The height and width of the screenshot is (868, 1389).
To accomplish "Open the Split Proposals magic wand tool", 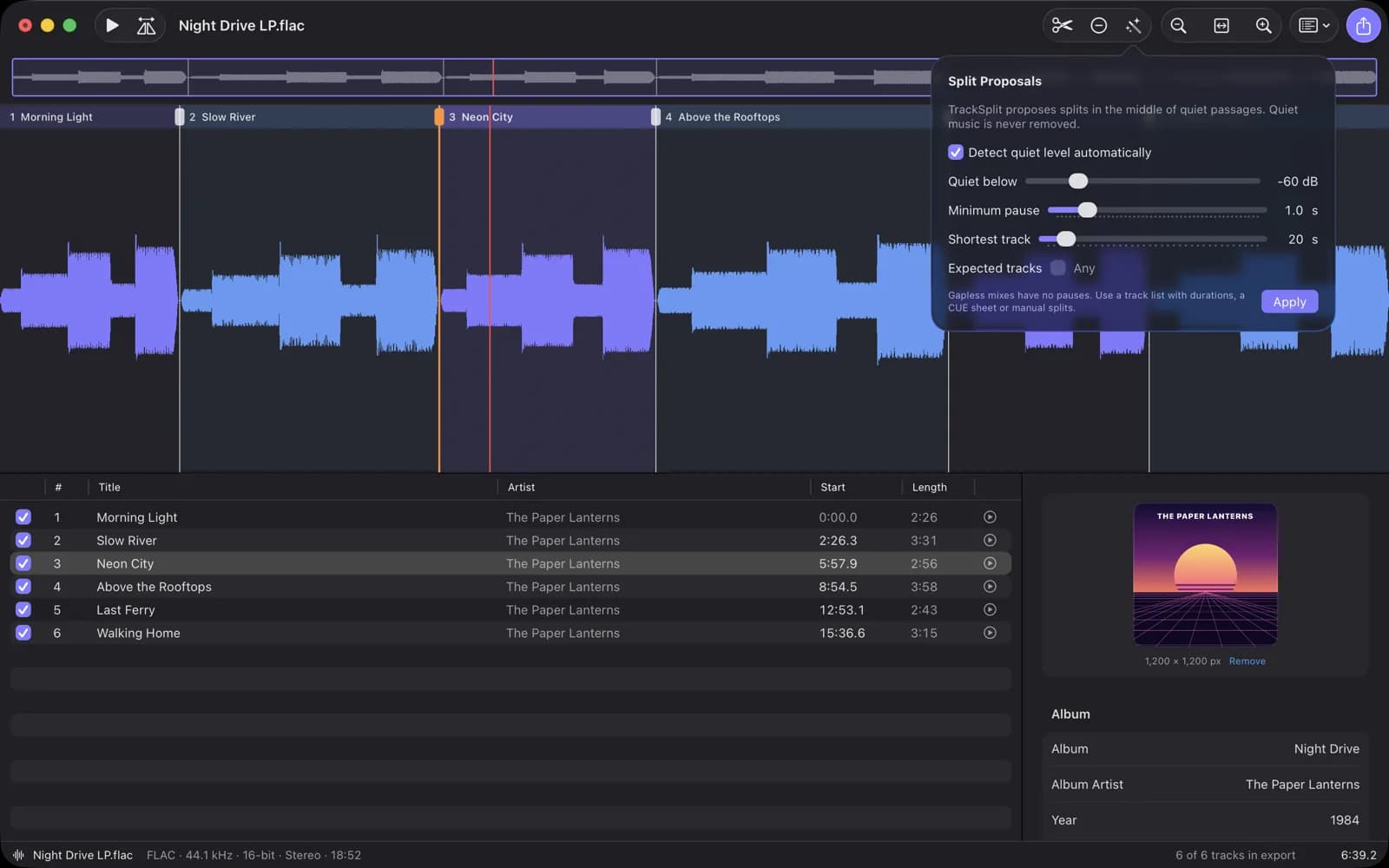I will (x=1133, y=26).
